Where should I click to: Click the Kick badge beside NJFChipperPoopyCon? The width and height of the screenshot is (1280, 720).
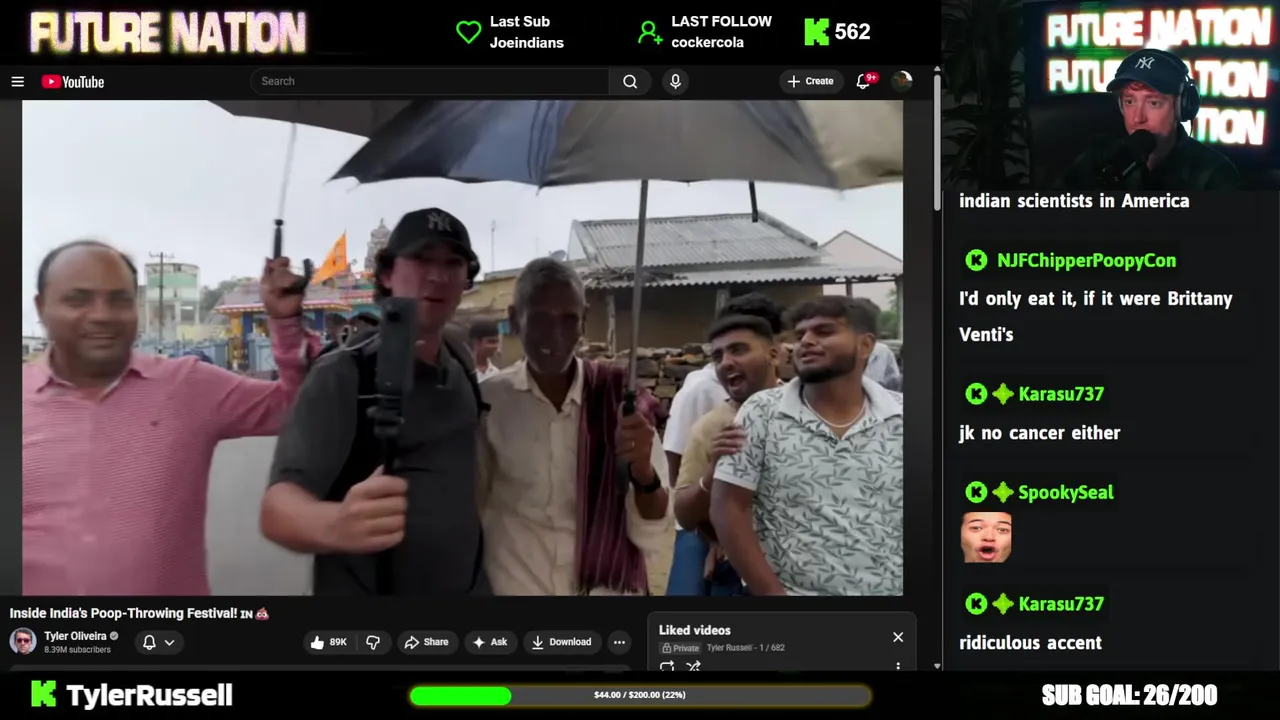976,260
